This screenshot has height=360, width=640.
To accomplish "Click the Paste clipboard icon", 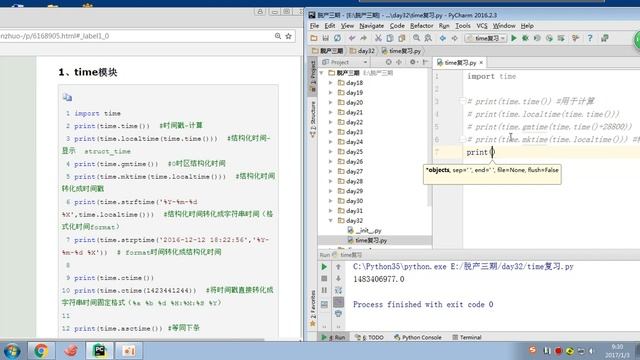I will [x=402, y=38].
